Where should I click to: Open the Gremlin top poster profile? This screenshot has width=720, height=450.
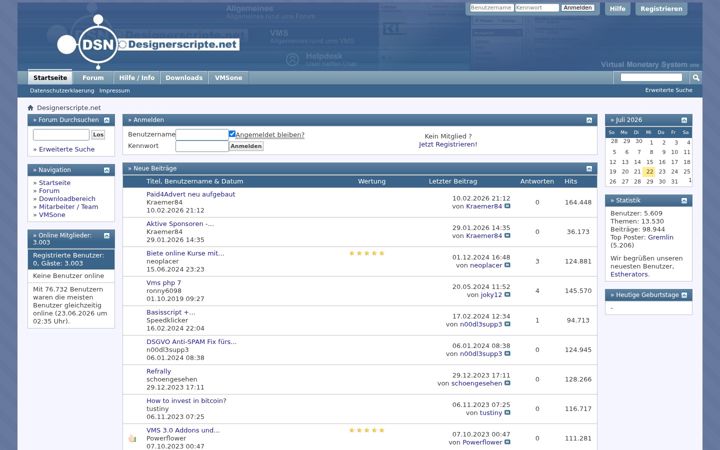(660, 237)
